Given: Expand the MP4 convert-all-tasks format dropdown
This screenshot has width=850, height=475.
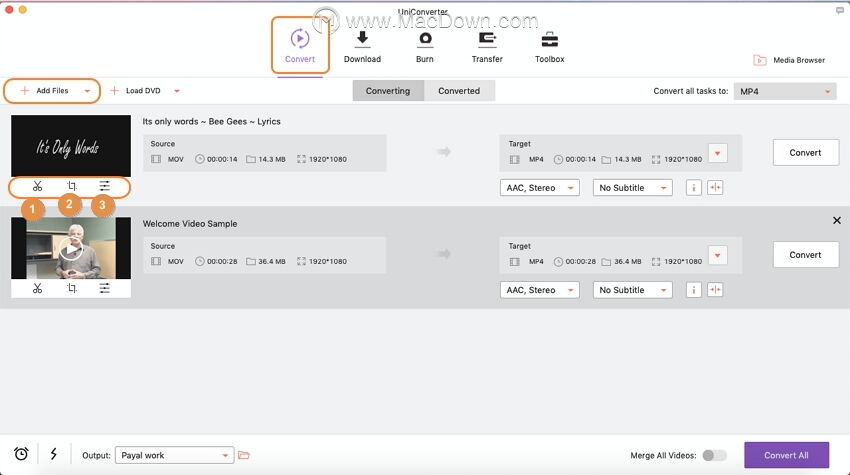Looking at the screenshot, I should (784, 91).
